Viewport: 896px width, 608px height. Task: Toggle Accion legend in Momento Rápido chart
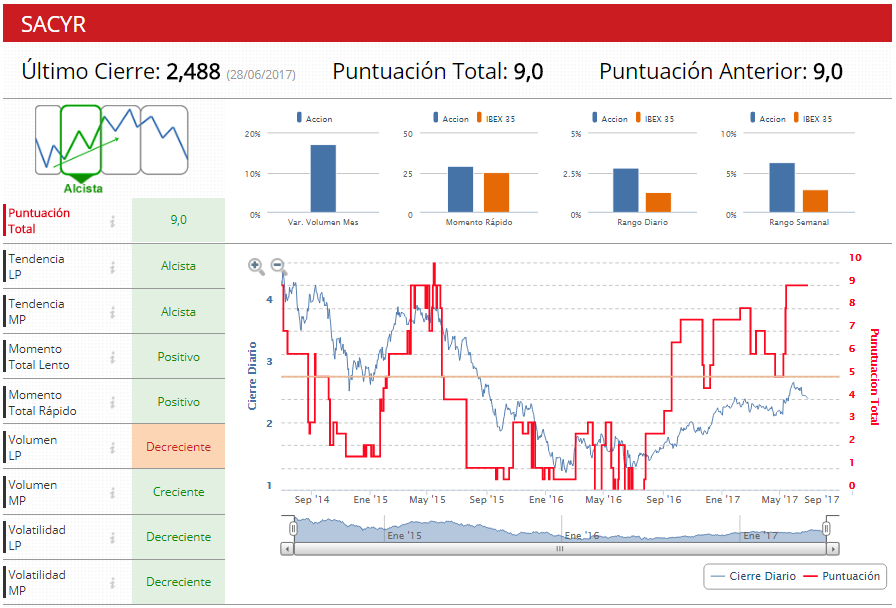click(451, 118)
